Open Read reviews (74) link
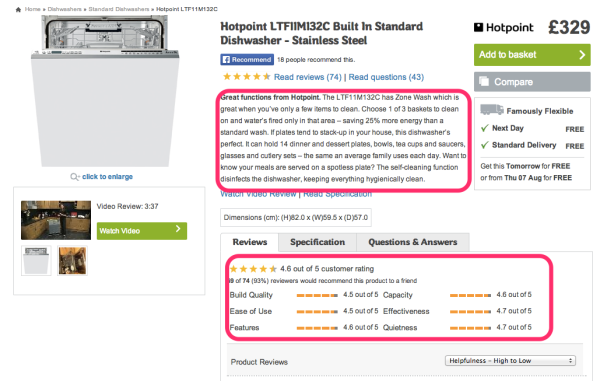Viewport: 600px width, 381px height. pos(308,77)
